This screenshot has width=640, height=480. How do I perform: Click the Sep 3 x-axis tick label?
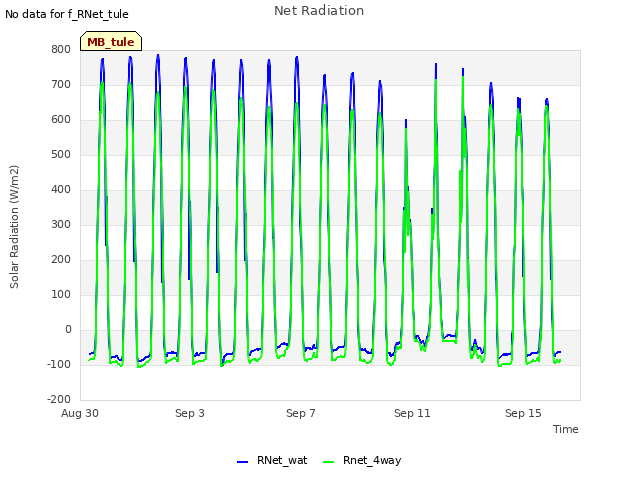click(190, 413)
